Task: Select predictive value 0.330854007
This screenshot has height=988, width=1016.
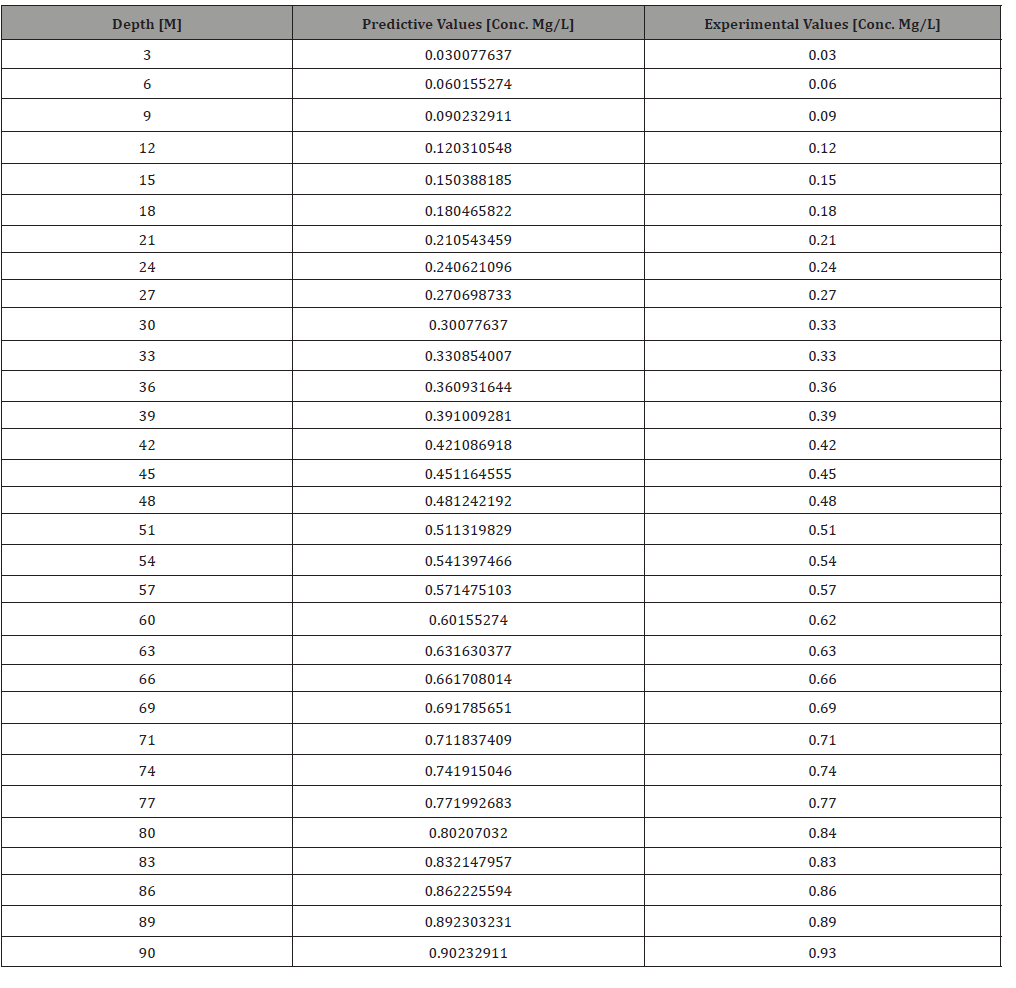Action: pyautogui.click(x=468, y=356)
